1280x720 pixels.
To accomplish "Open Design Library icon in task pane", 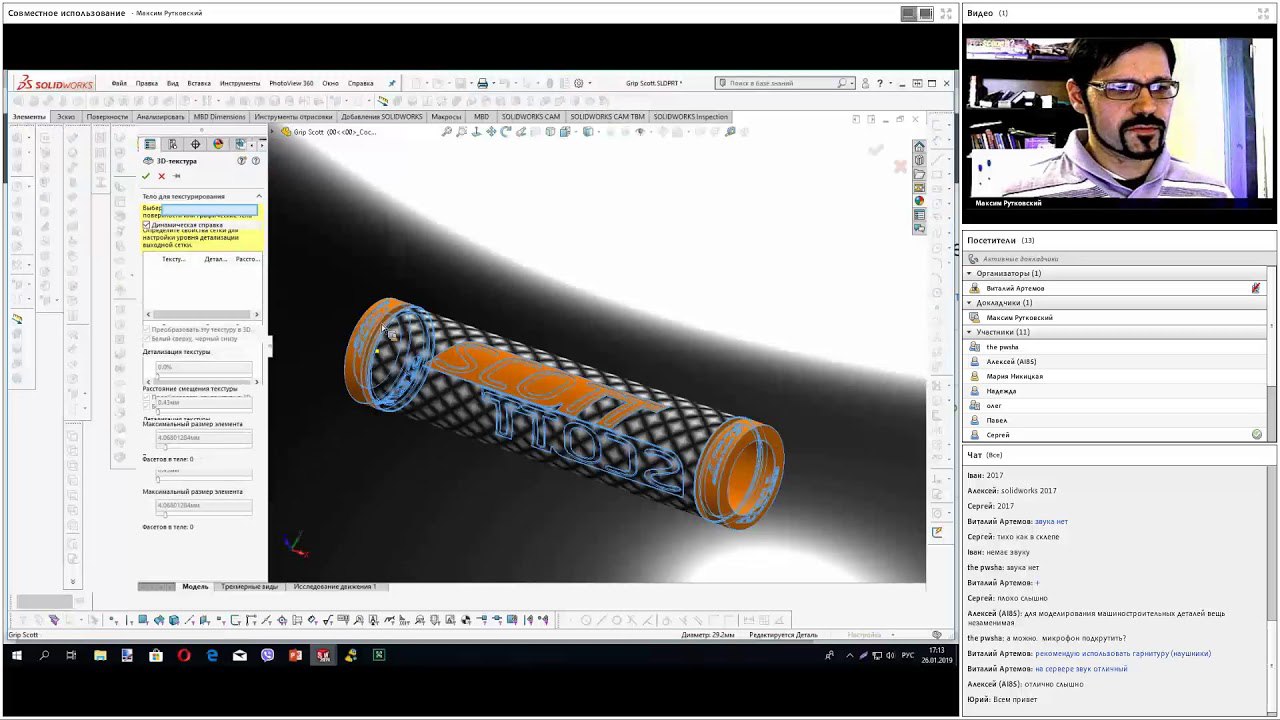I will (x=919, y=160).
